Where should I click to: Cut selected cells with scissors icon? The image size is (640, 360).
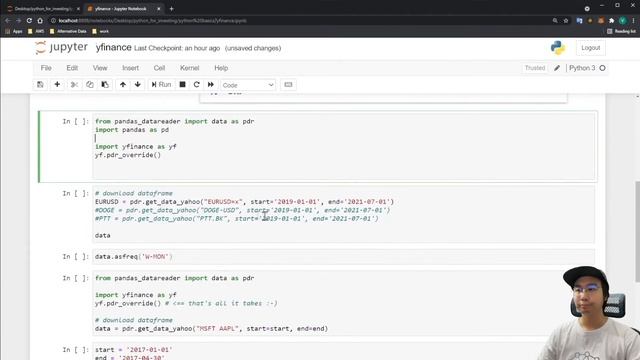(x=74, y=84)
